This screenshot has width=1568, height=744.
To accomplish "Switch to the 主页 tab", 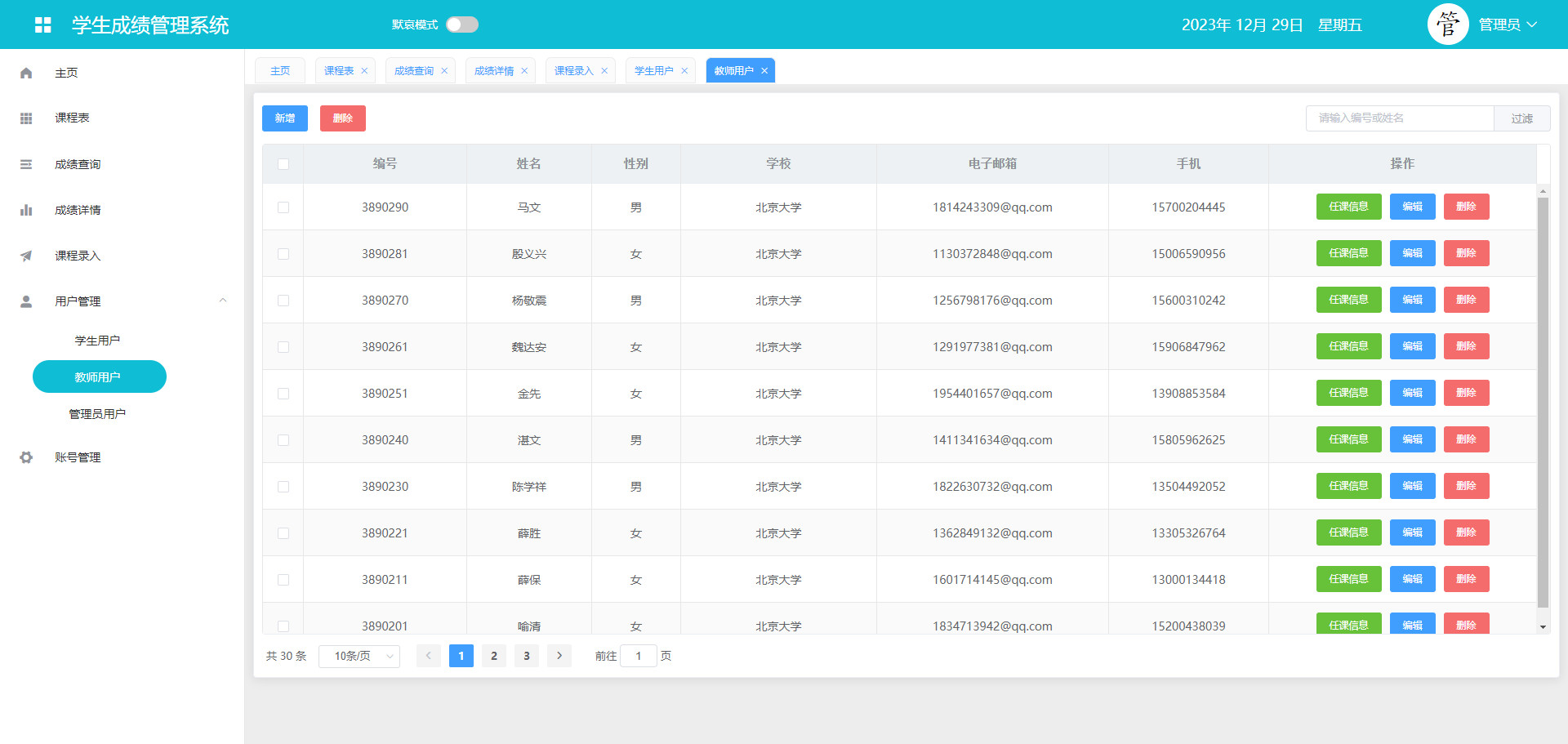I will [x=280, y=71].
